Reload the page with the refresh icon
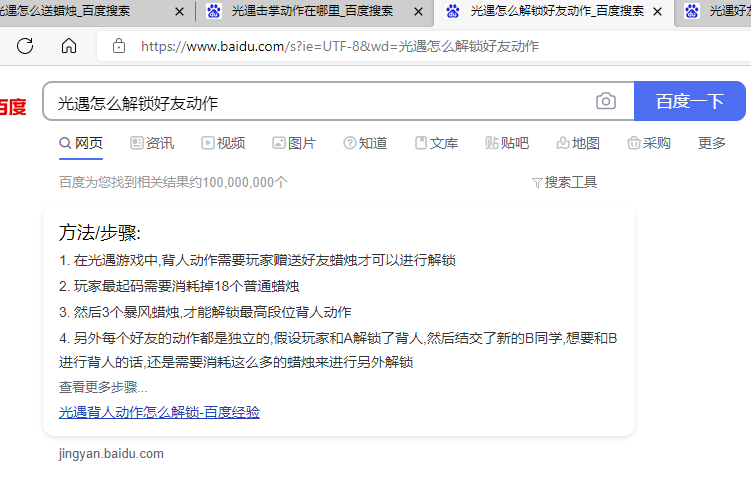The width and height of the screenshot is (751, 486). 25,46
